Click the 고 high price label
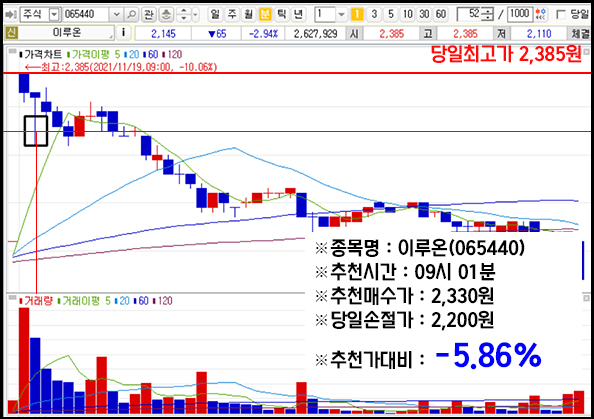 click(428, 34)
